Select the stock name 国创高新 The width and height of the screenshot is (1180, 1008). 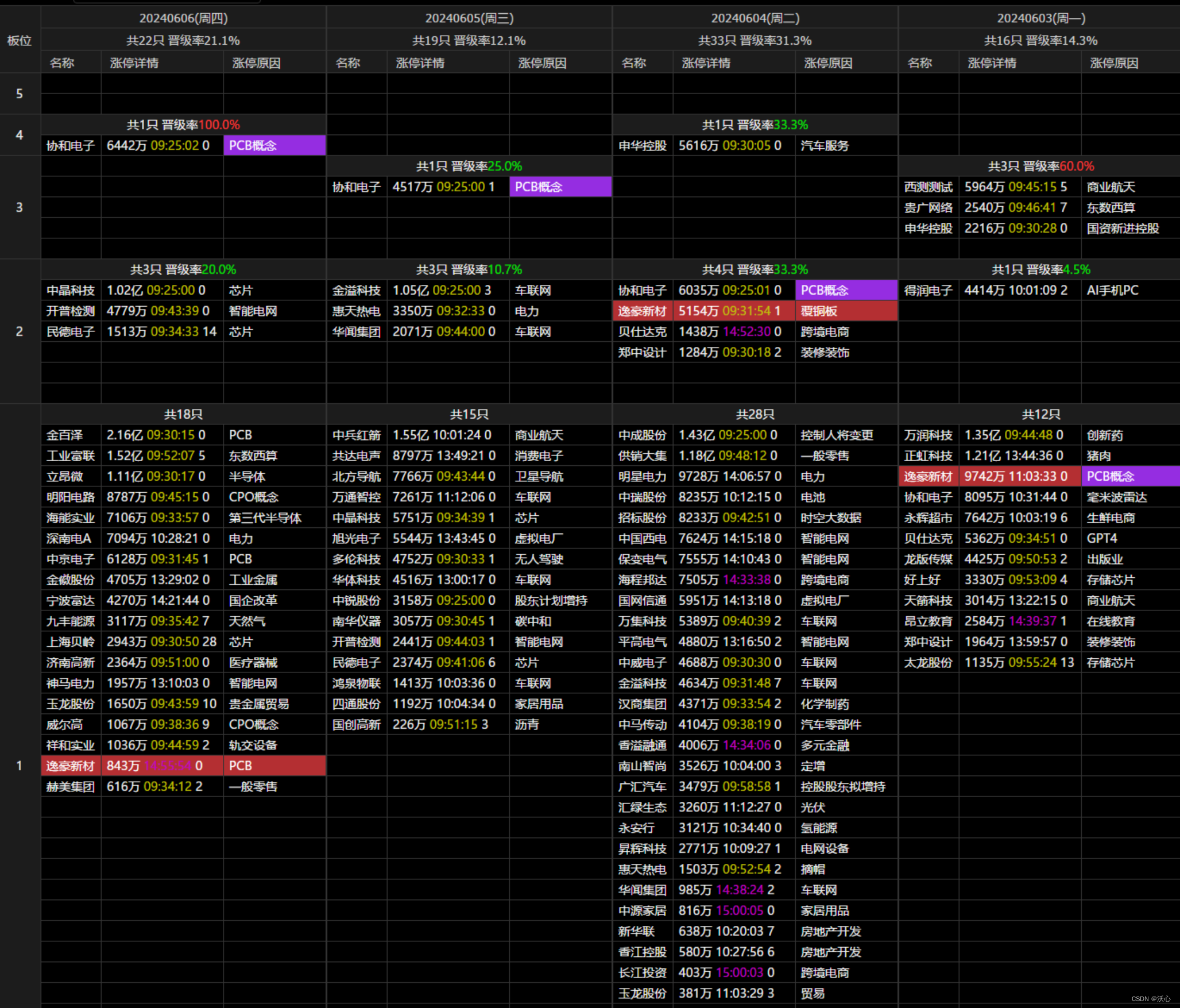point(356,725)
